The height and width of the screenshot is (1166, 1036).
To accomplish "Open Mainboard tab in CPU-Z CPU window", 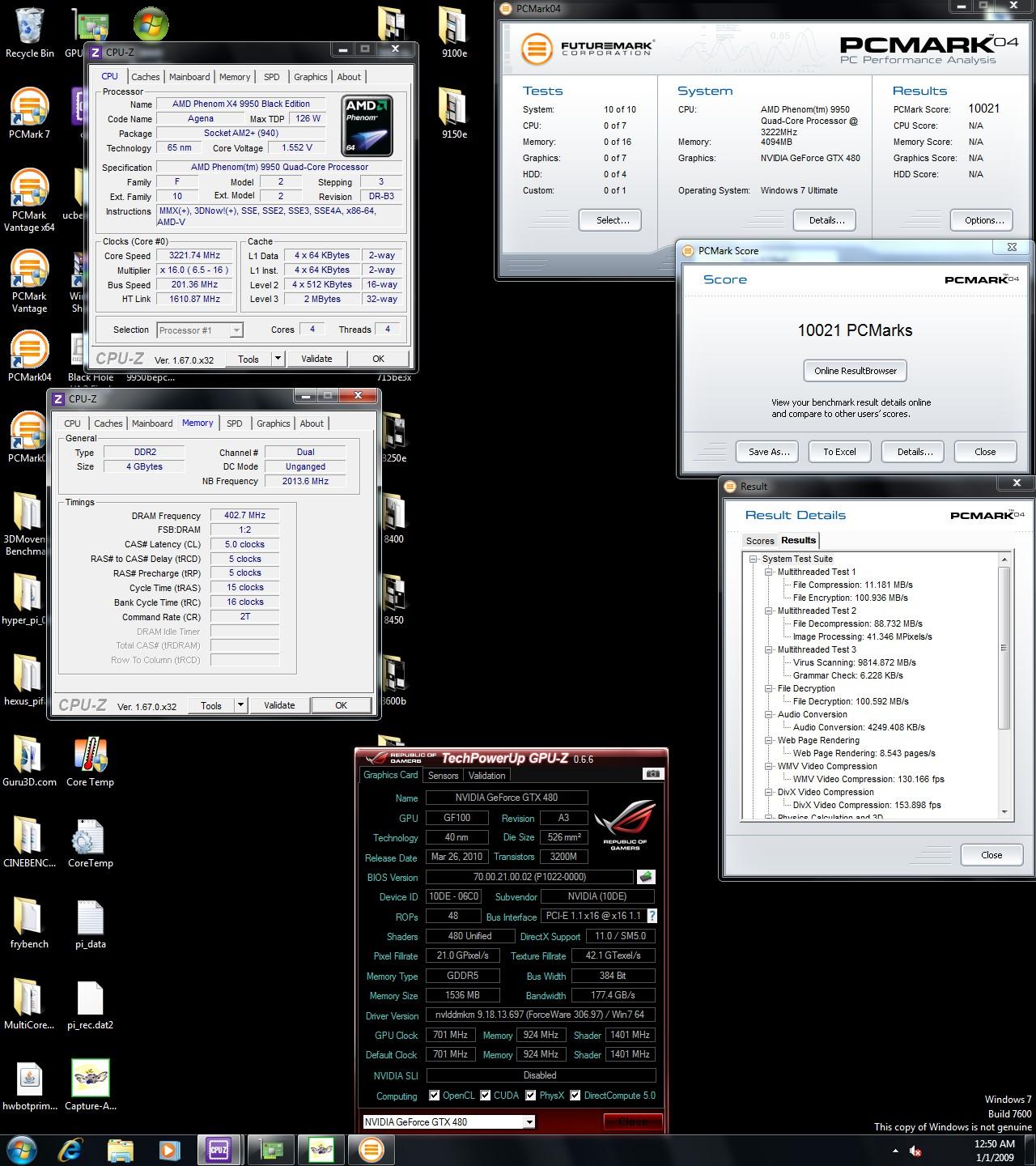I will tap(189, 77).
